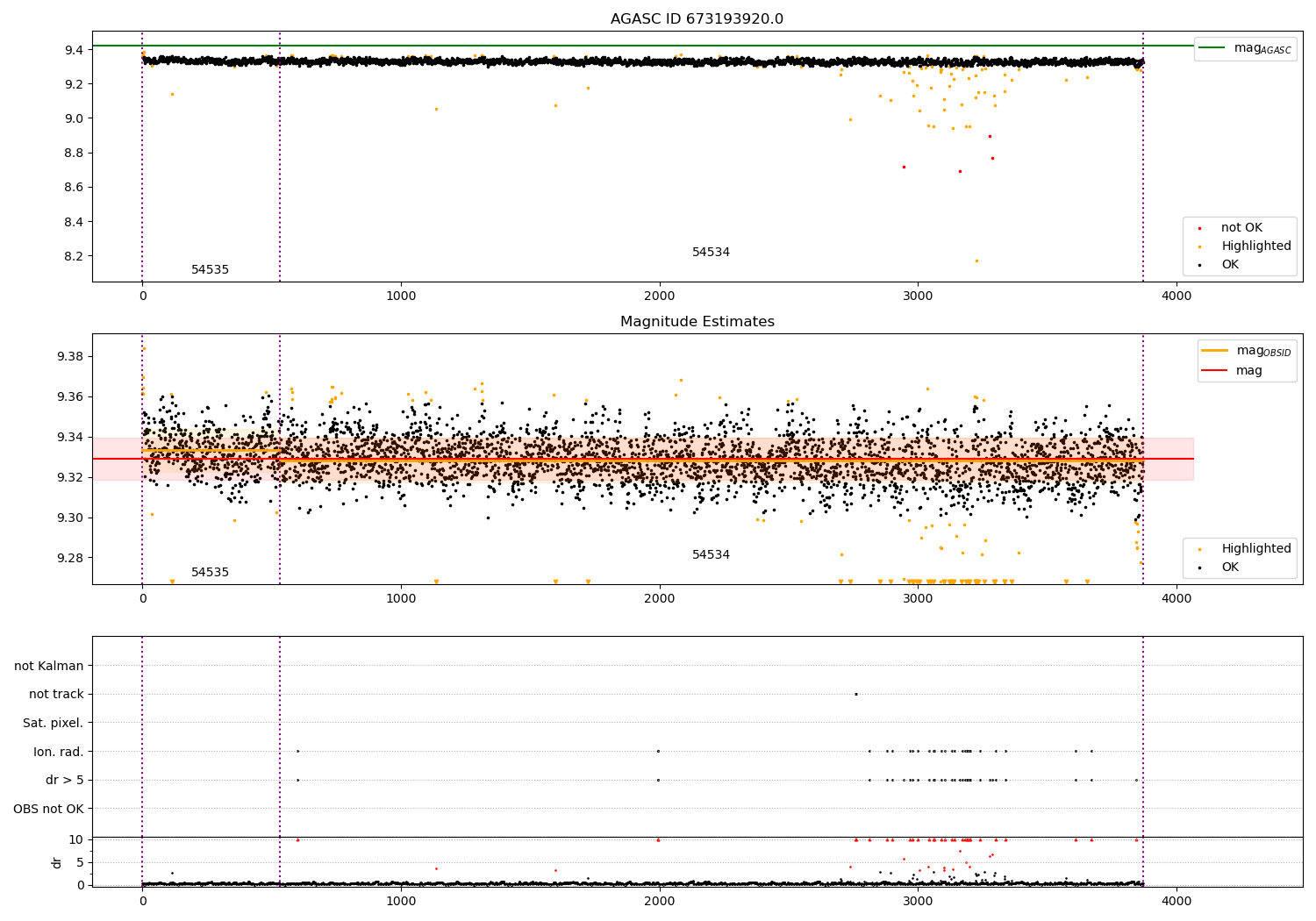Click the 'dr' axis label
This screenshot has height=921, width=1316.
(56, 862)
